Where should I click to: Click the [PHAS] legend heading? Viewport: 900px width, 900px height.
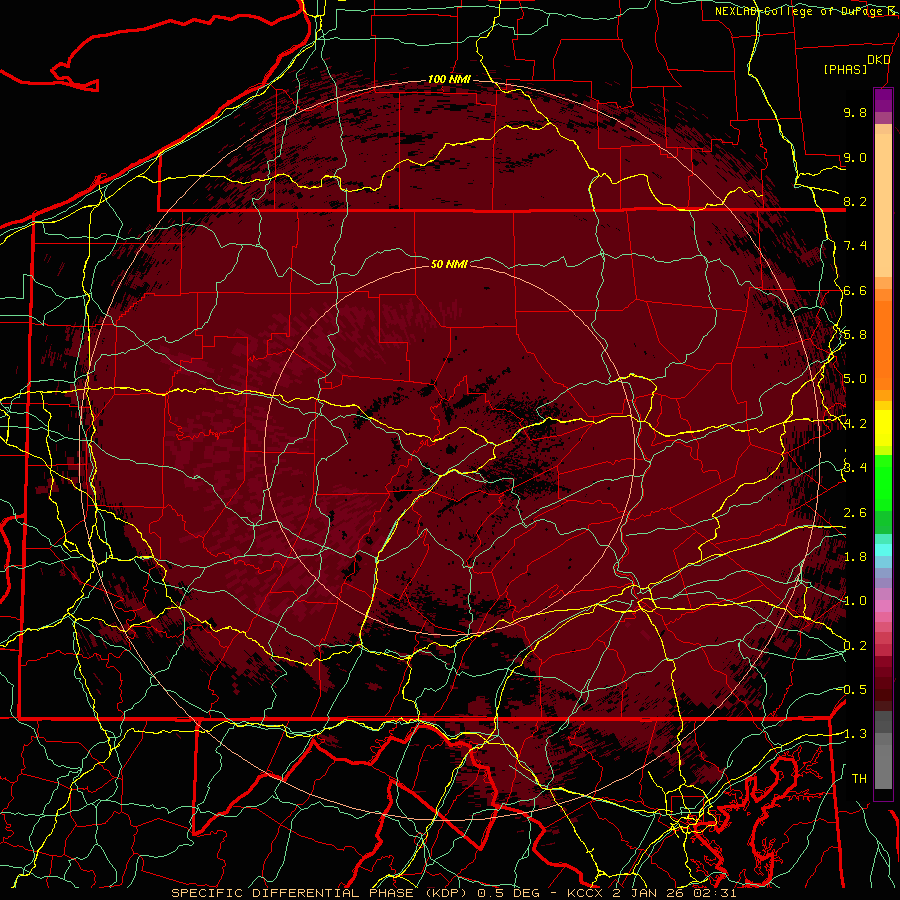[845, 69]
